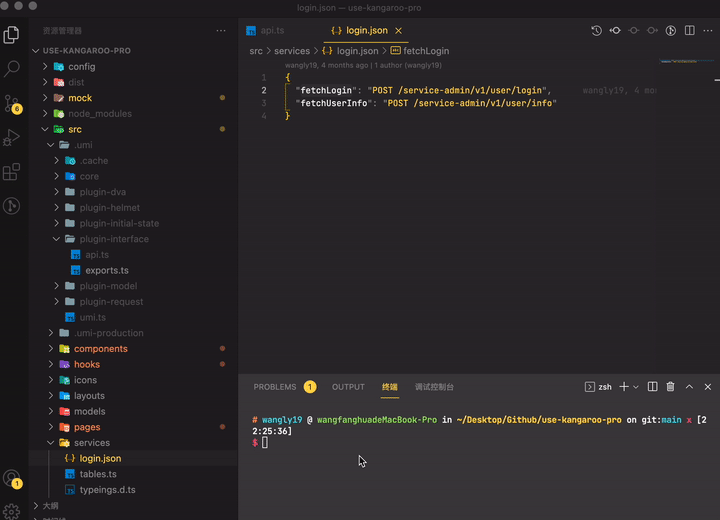Expand the config folder
Screen dimensions: 720x520
[45, 67]
